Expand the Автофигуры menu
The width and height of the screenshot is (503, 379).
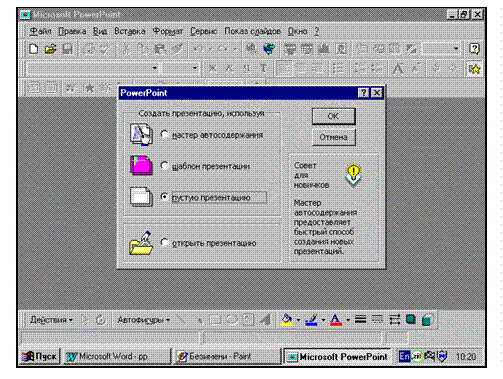click(143, 320)
